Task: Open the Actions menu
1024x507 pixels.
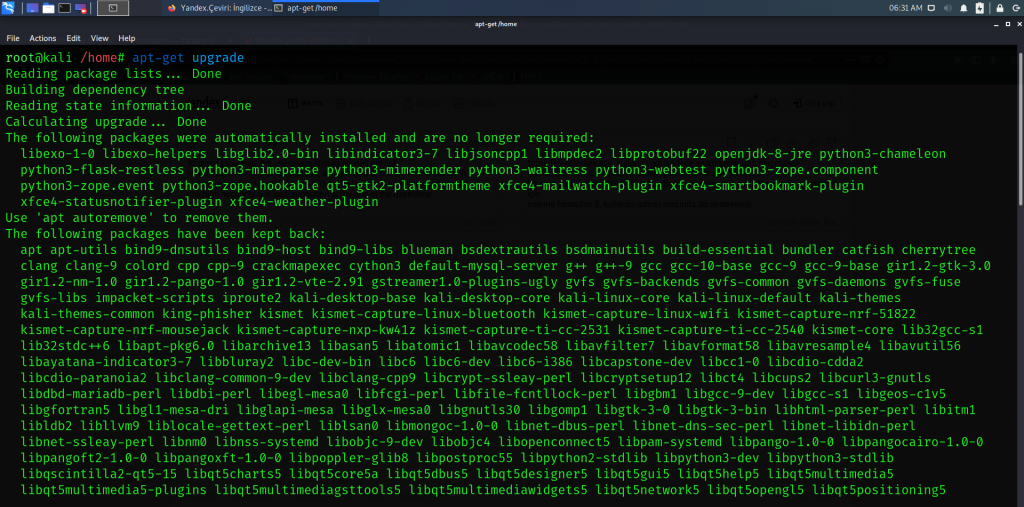Action: (x=42, y=38)
